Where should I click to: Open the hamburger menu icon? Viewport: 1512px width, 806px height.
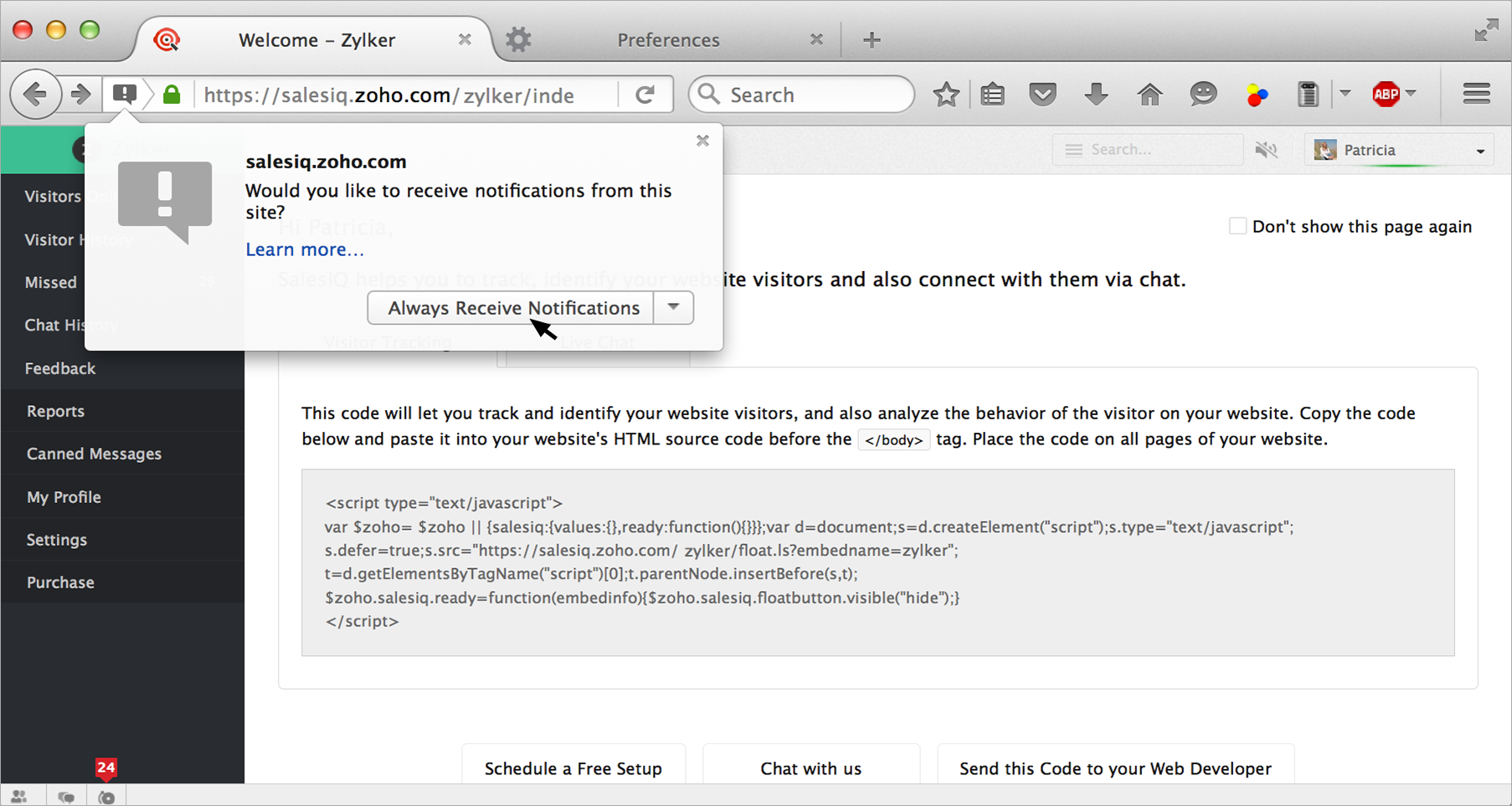click(1476, 94)
